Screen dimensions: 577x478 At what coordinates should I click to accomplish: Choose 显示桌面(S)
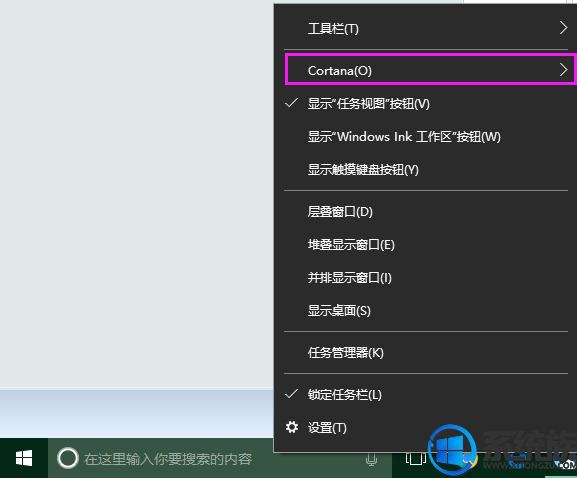pyautogui.click(x=426, y=311)
